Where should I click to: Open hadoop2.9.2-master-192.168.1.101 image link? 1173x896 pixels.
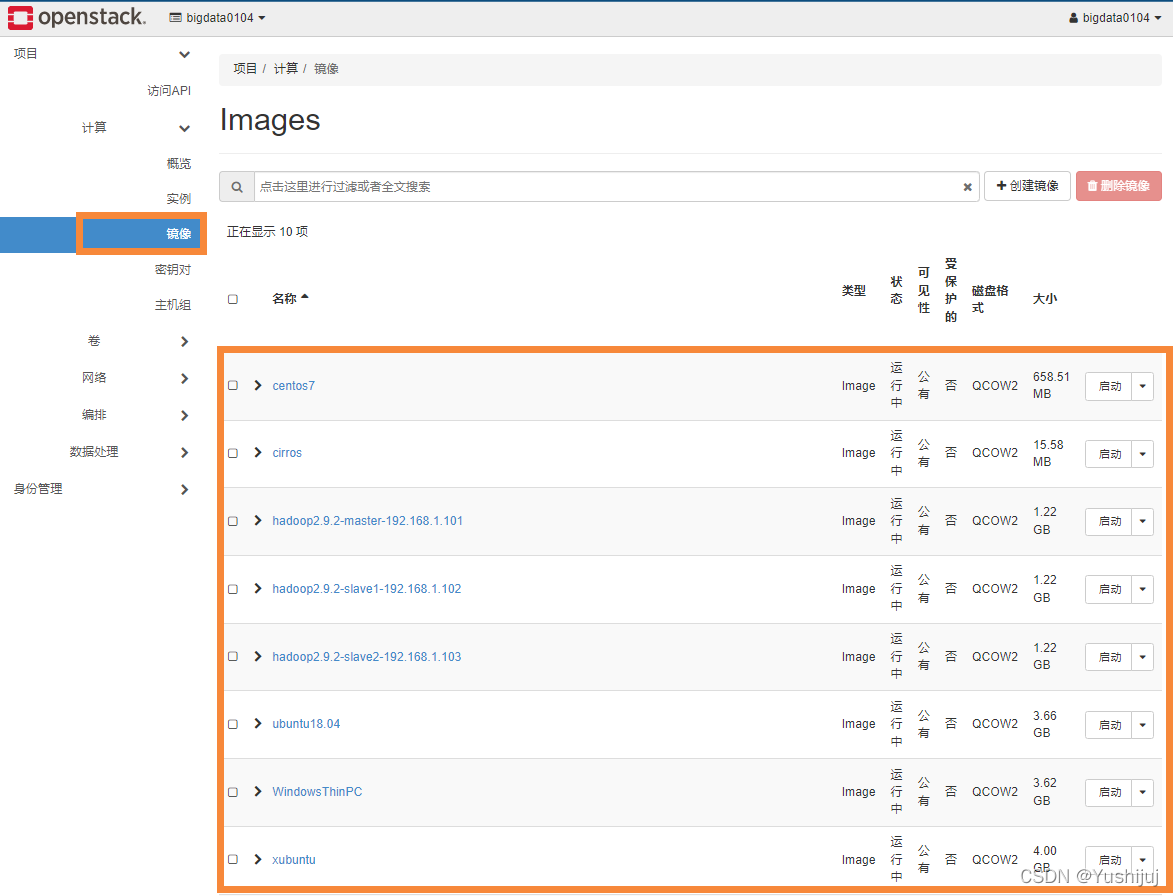click(367, 521)
